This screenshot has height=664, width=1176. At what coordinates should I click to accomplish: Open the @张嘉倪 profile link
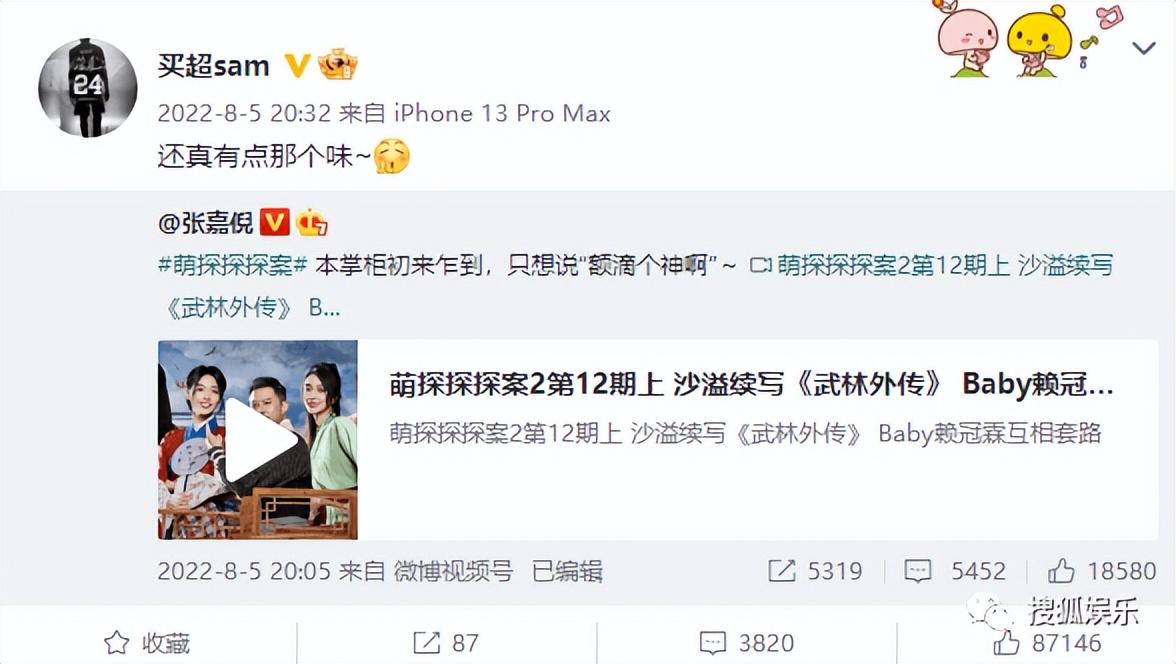click(206, 223)
